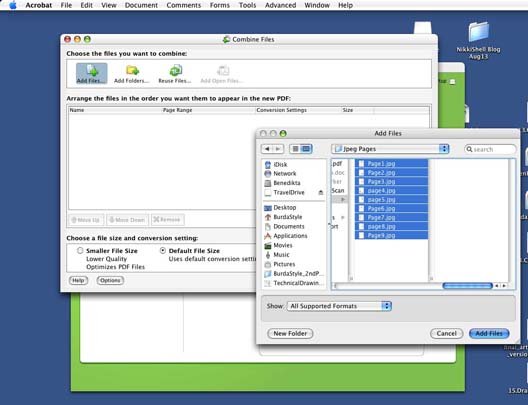Click the scroll right arrow in file browser

coord(504,285)
